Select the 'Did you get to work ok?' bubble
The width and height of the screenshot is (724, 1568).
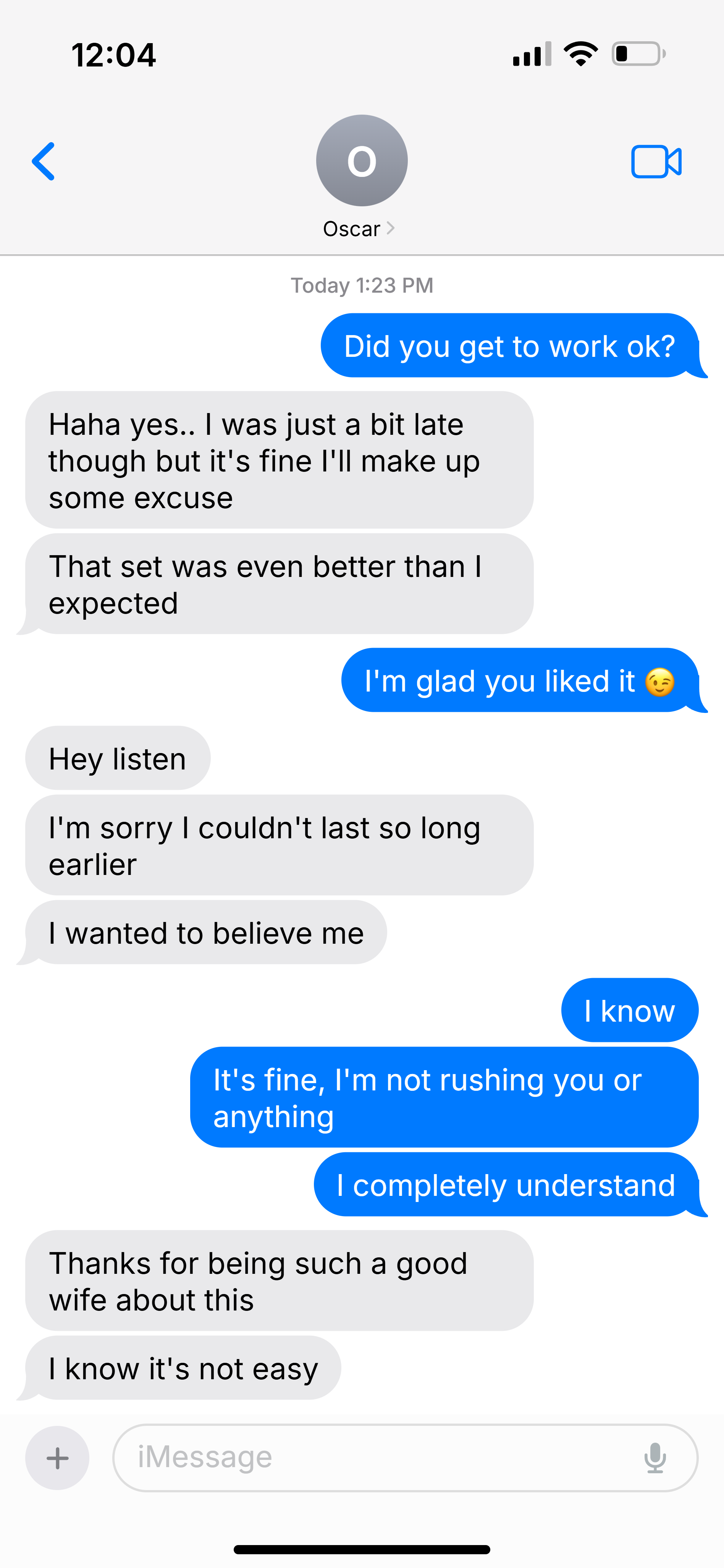510,346
